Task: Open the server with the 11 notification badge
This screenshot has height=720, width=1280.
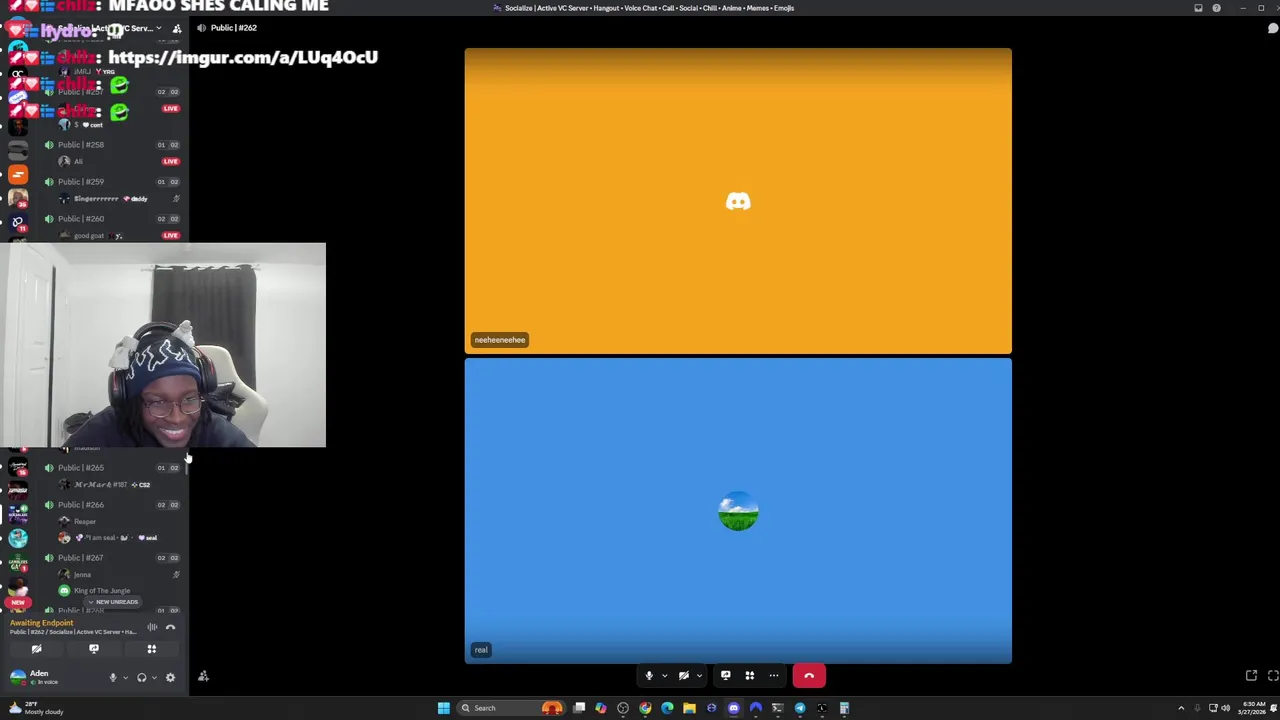Action: click(18, 223)
